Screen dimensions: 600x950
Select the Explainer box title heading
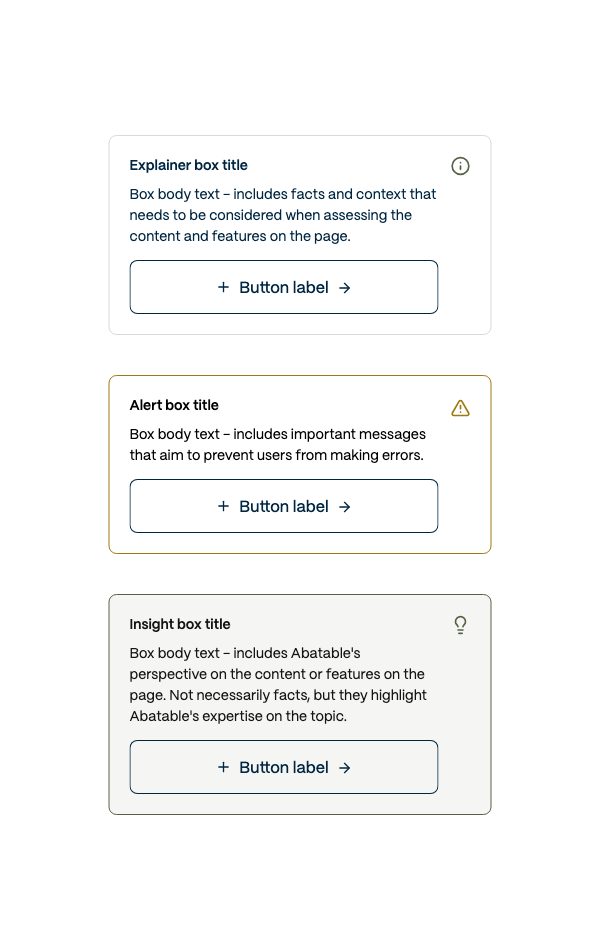188,165
